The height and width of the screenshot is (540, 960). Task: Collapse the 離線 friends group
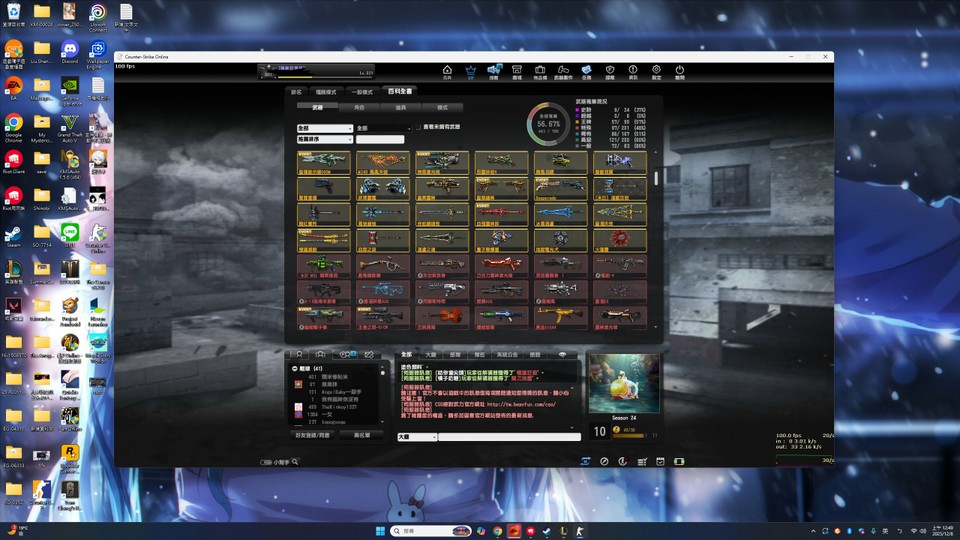pyautogui.click(x=295, y=368)
